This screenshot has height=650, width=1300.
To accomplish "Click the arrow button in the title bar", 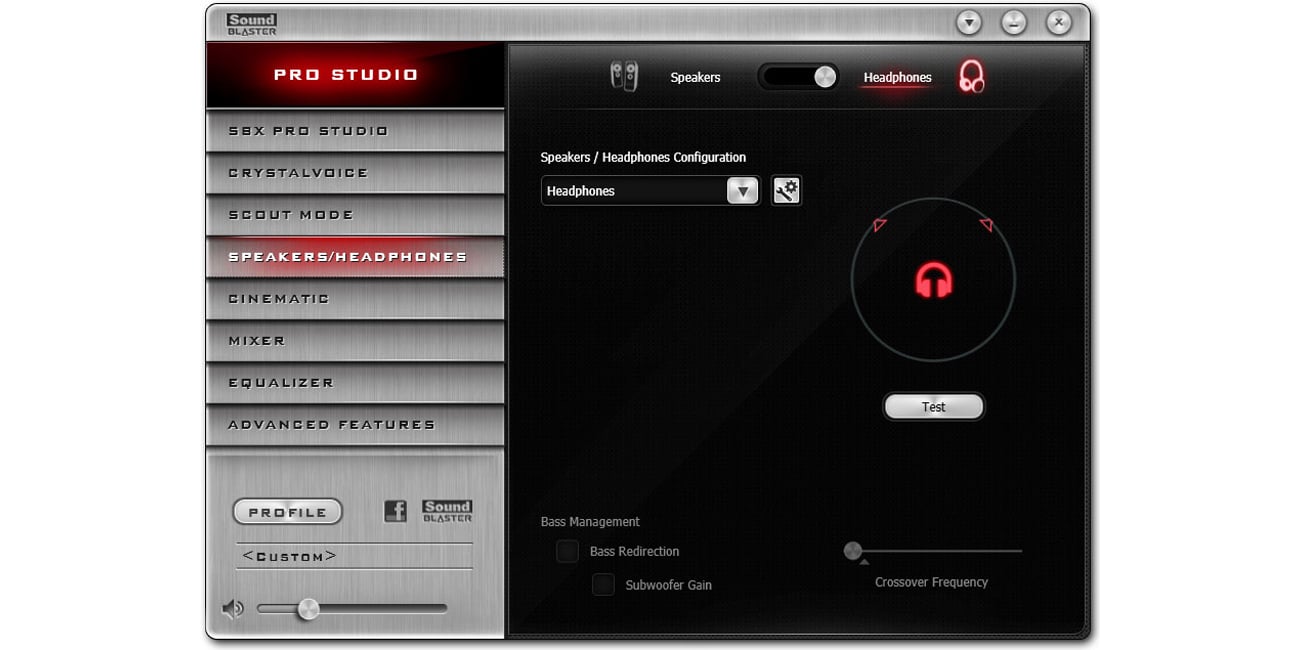I will pyautogui.click(x=968, y=21).
